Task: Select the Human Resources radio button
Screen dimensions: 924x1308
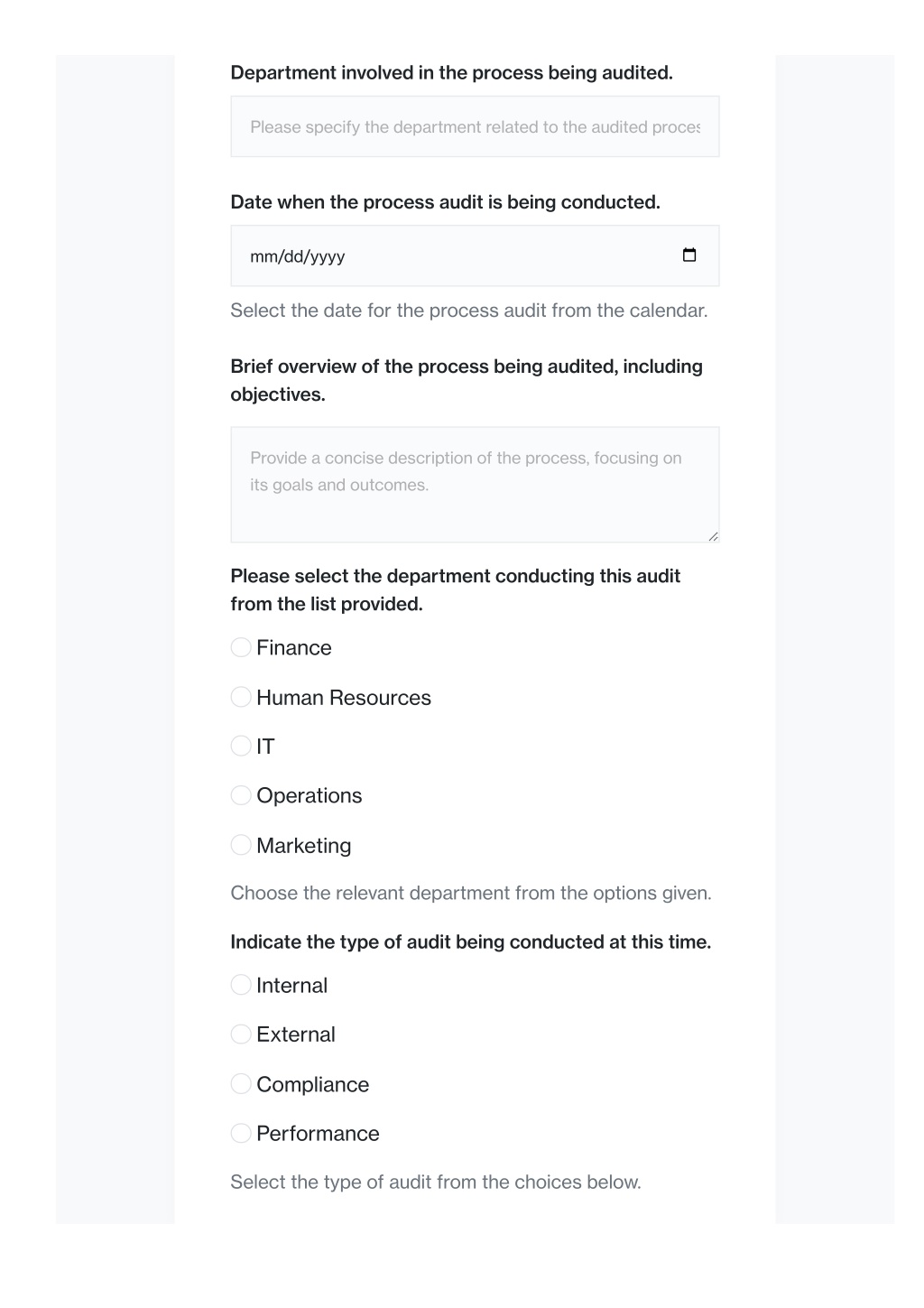Action: [241, 697]
